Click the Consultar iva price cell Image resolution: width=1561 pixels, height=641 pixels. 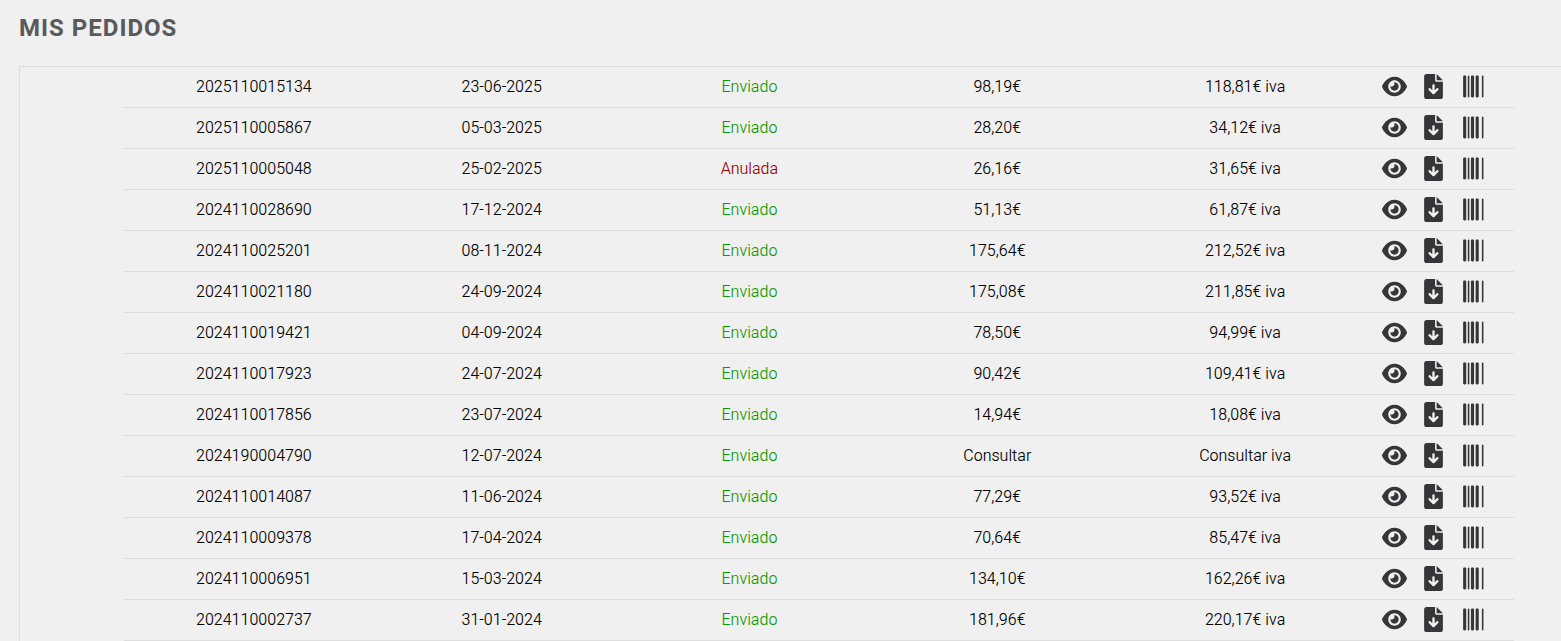click(1245, 456)
